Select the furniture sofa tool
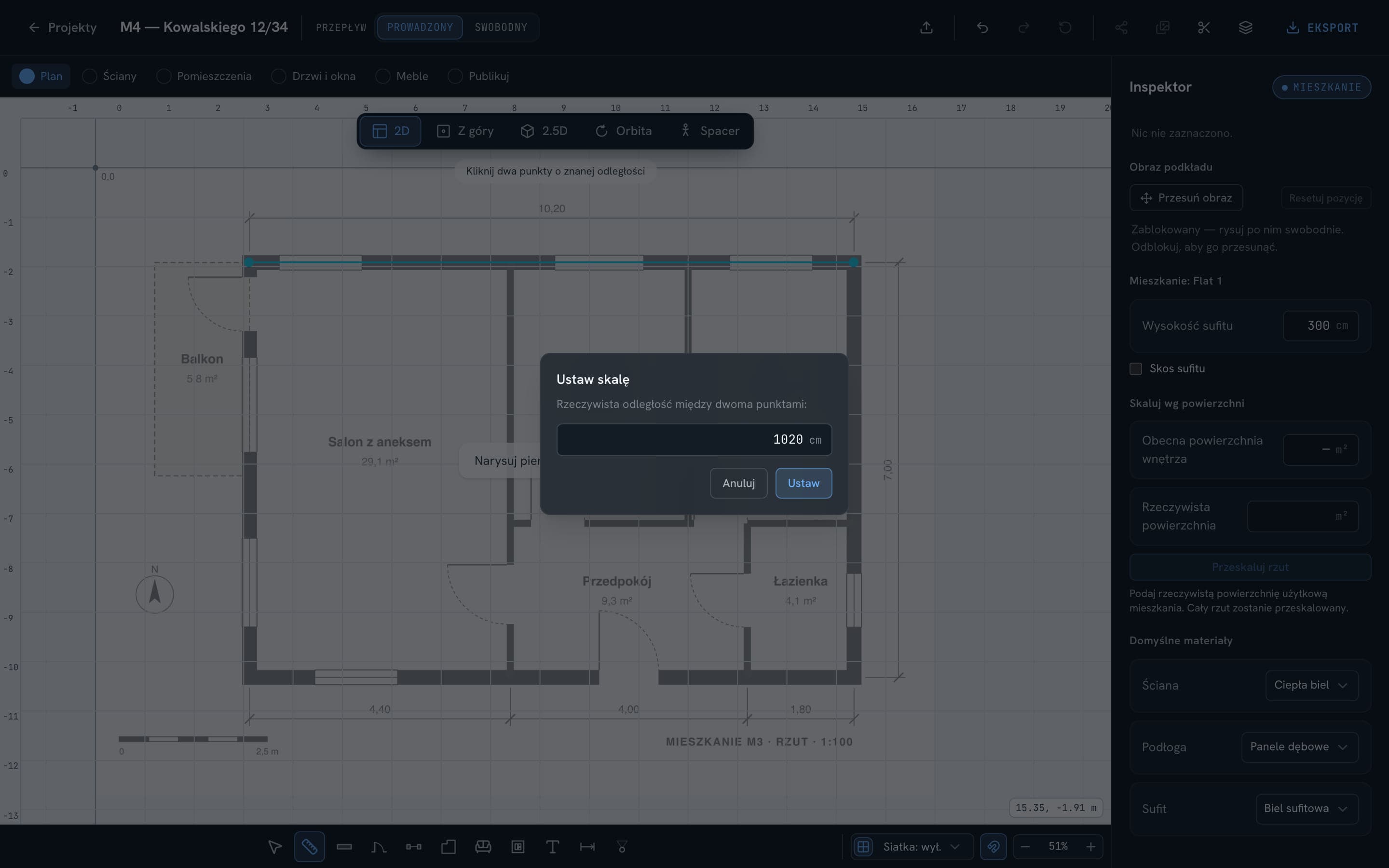Image resolution: width=1389 pixels, height=868 pixels. 483,847
